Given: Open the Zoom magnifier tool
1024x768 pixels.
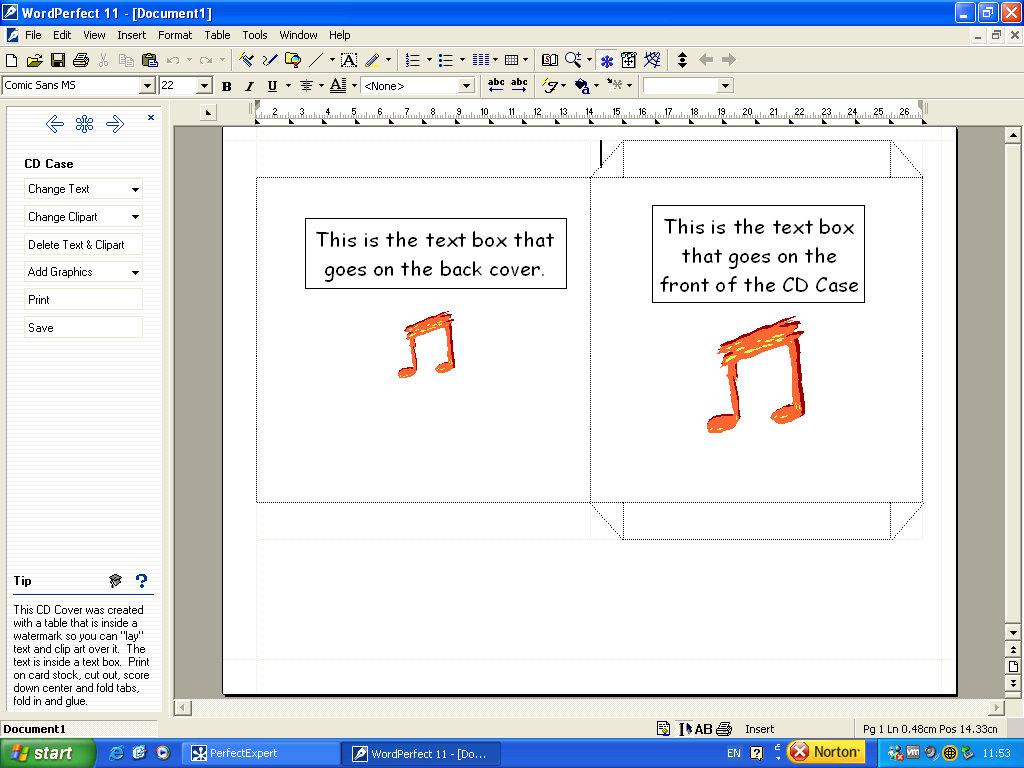Looking at the screenshot, I should tap(573, 60).
